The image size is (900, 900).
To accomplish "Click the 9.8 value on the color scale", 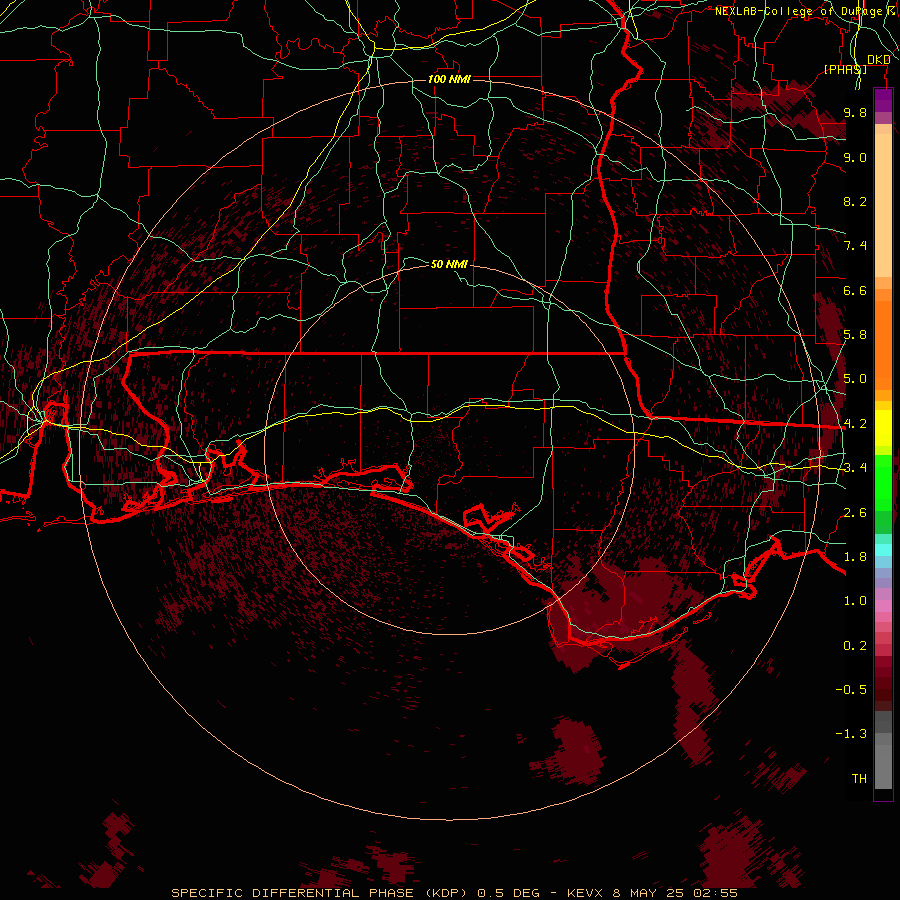I will (855, 112).
